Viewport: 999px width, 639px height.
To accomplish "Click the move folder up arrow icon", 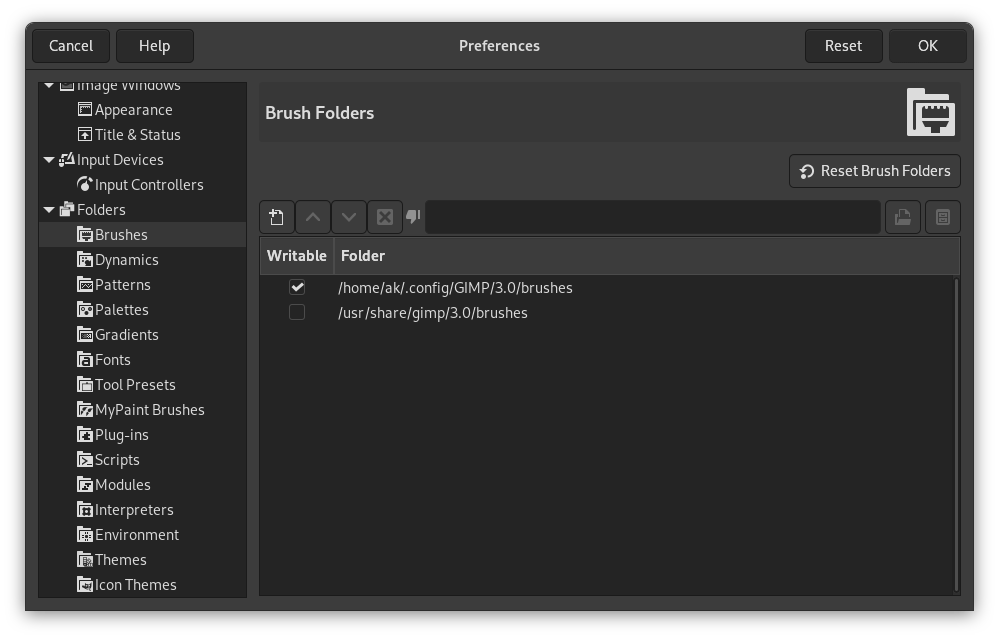I will pyautogui.click(x=312, y=216).
